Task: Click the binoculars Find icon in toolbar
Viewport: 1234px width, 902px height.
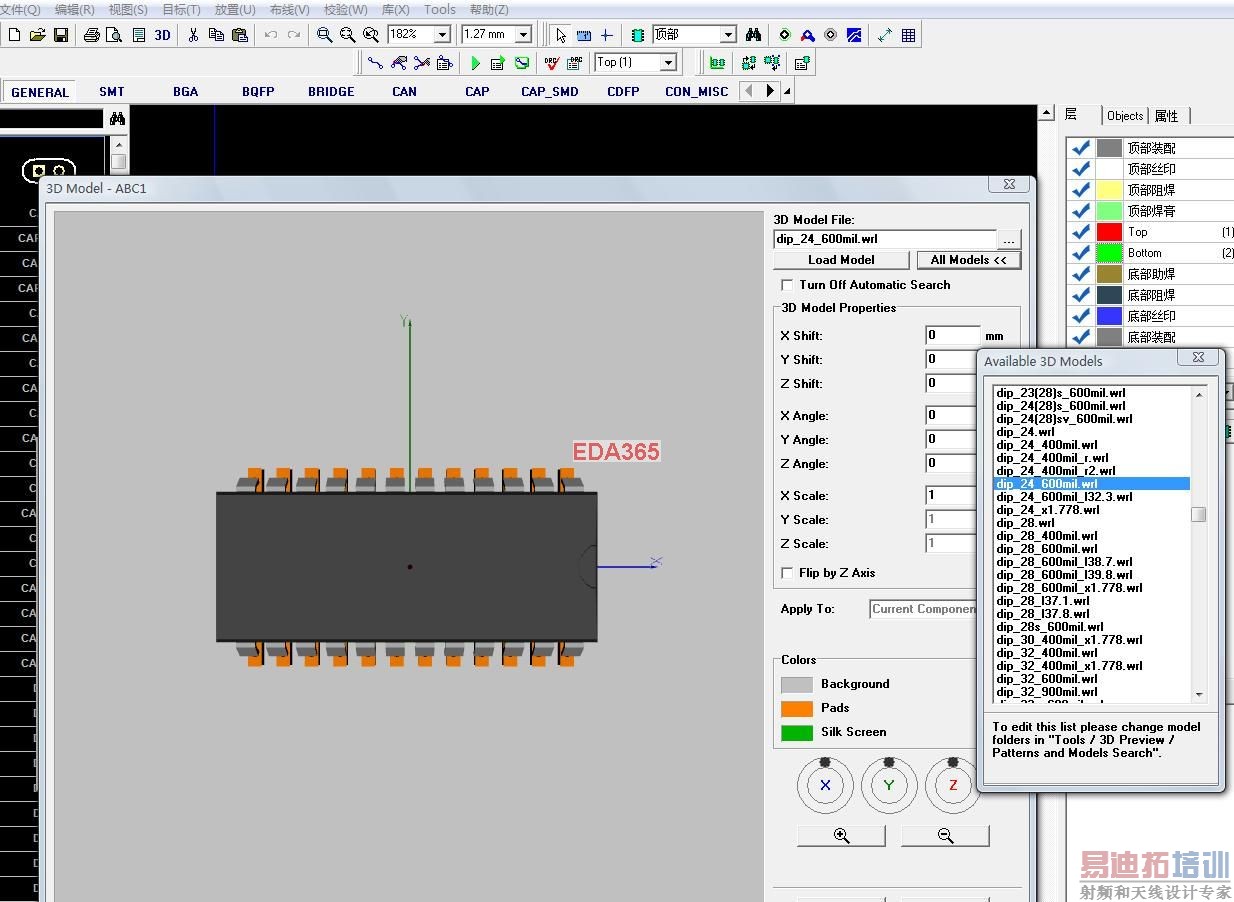Action: coord(753,35)
